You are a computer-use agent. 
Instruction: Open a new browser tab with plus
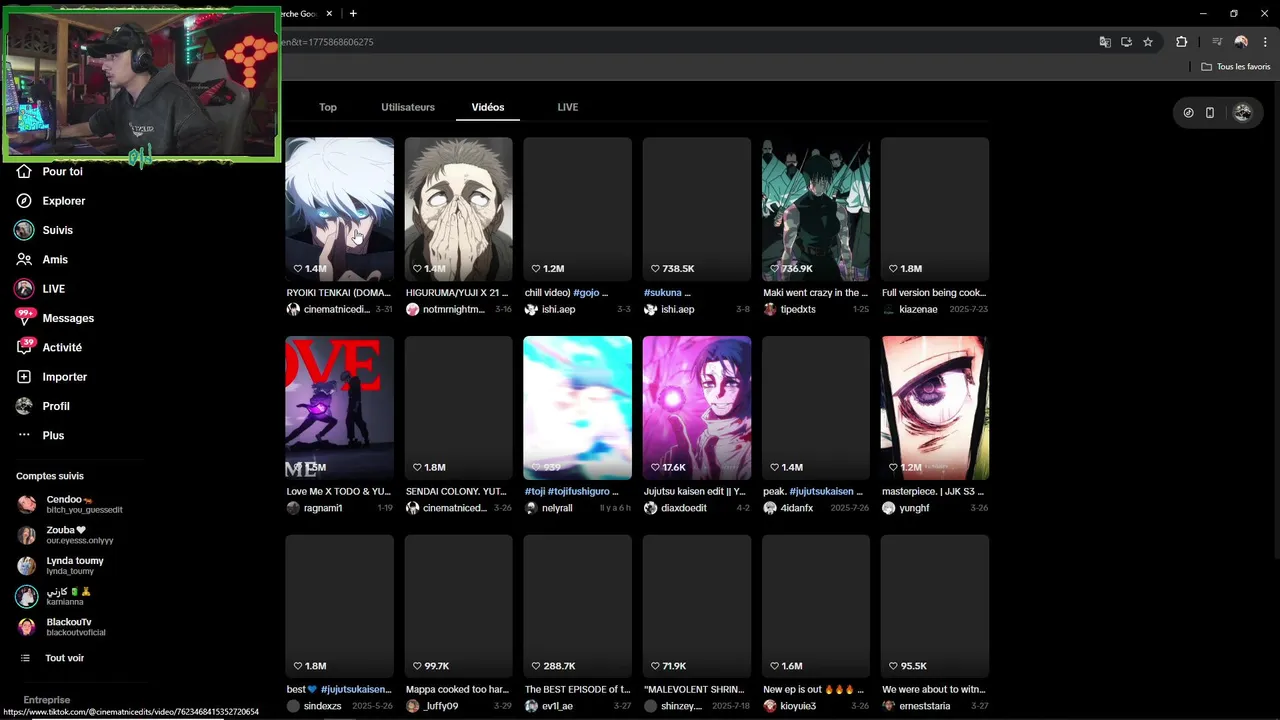353,13
